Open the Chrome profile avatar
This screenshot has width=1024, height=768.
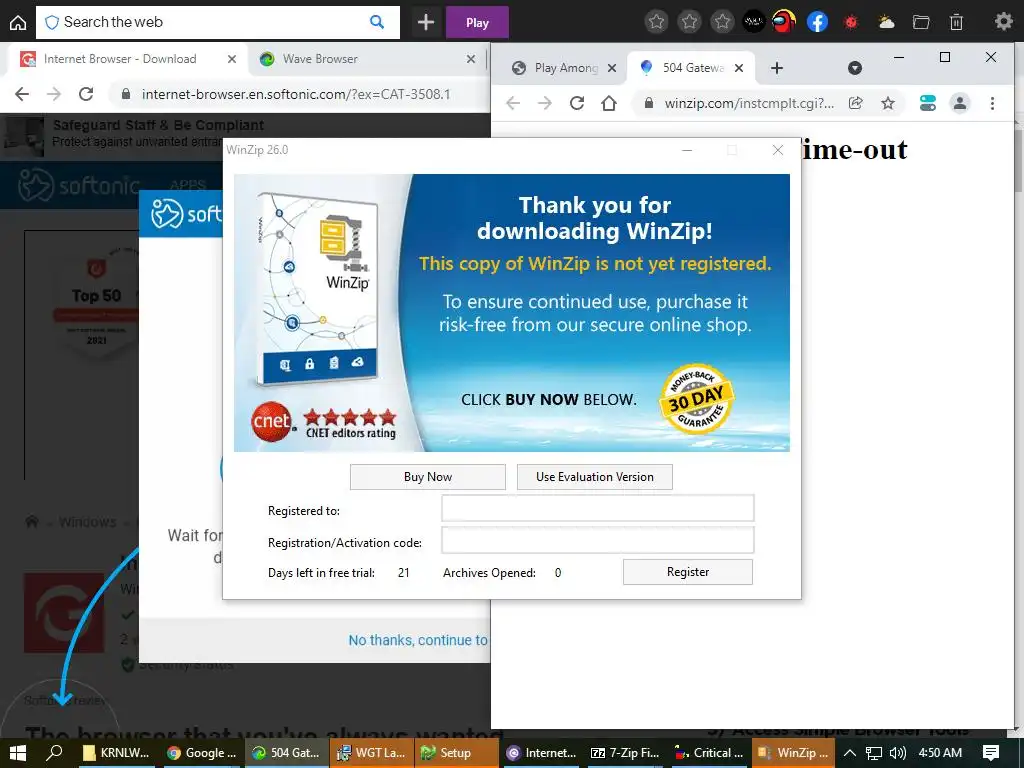click(960, 103)
